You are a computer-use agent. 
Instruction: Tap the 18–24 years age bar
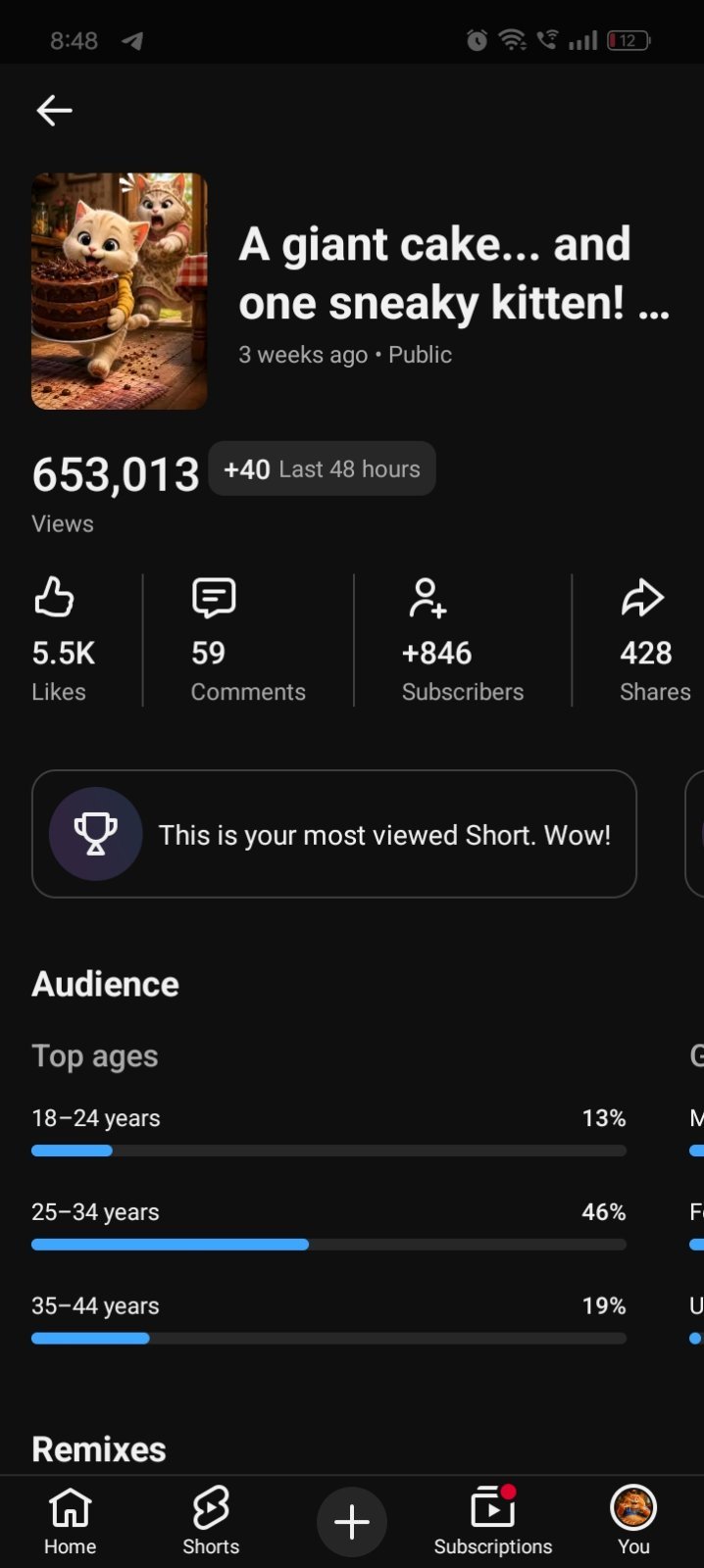[x=328, y=1151]
